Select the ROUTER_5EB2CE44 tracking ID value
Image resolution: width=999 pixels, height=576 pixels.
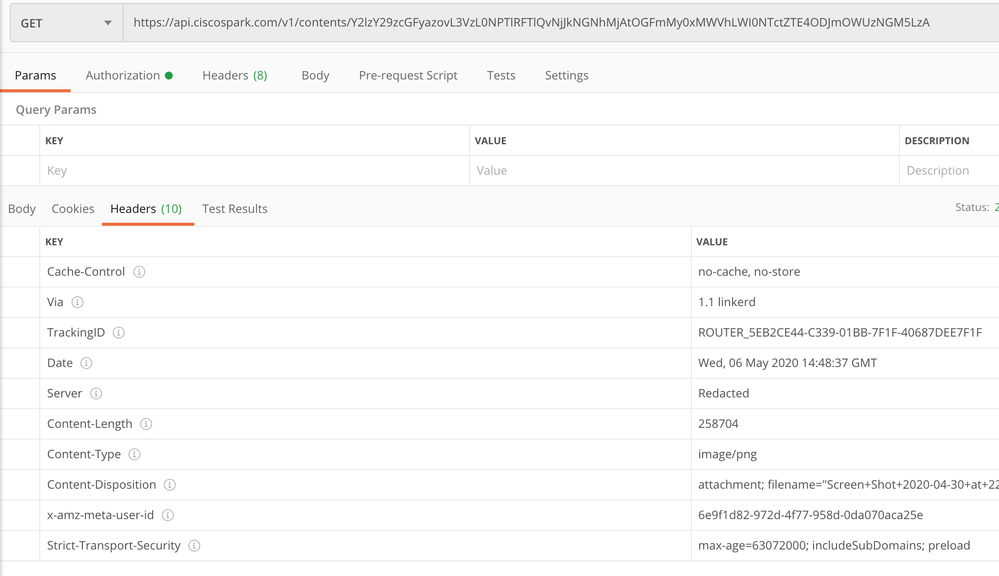click(x=840, y=333)
